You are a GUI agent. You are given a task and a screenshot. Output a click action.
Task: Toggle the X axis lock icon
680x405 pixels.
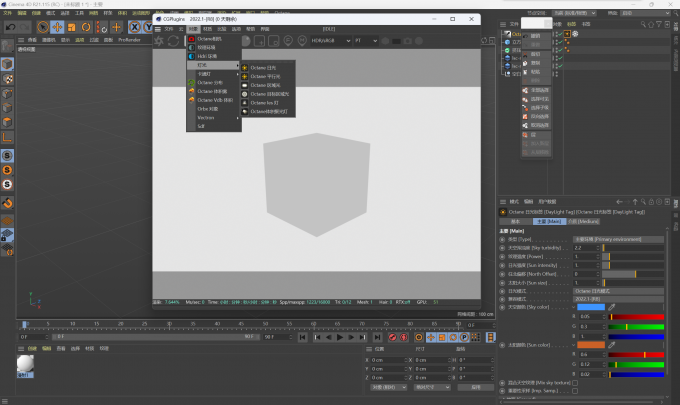135,27
